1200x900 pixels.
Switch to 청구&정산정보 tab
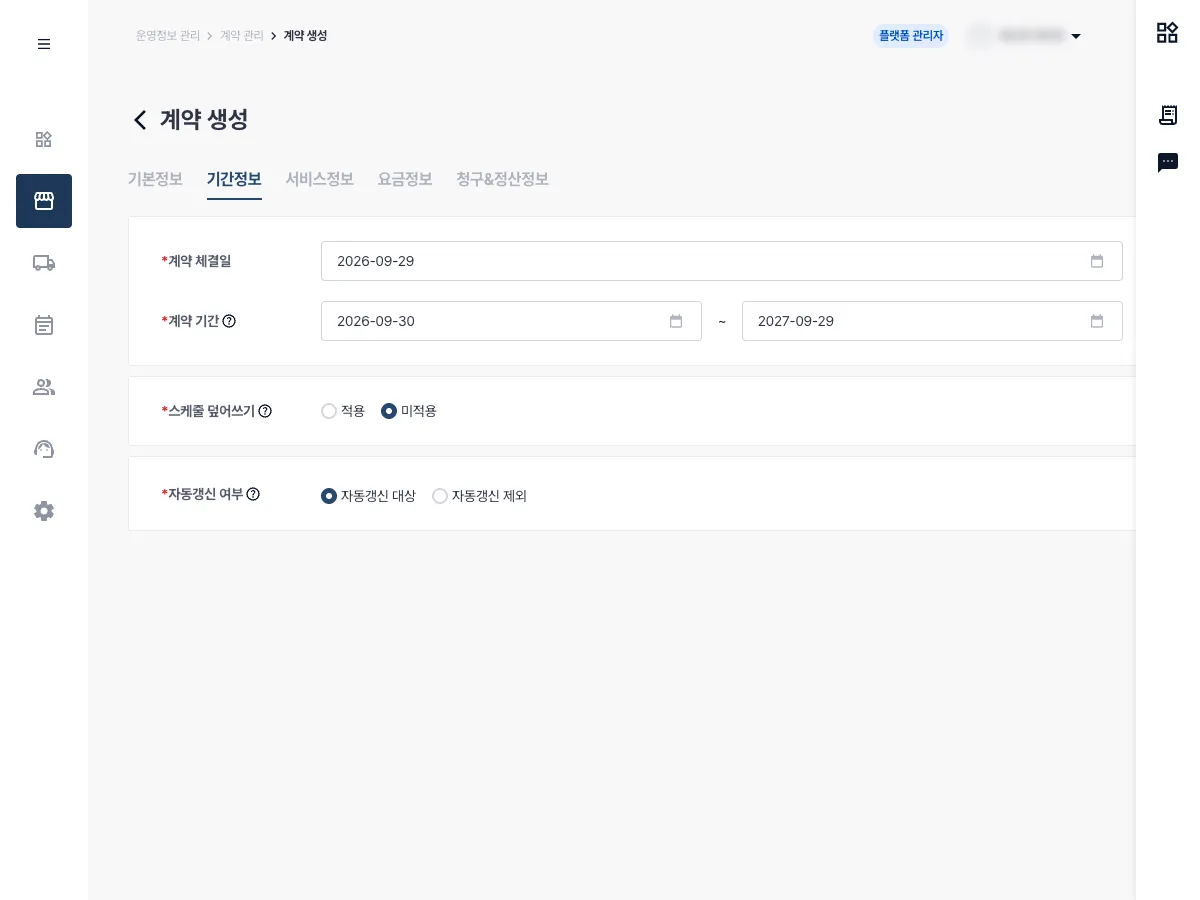click(502, 179)
